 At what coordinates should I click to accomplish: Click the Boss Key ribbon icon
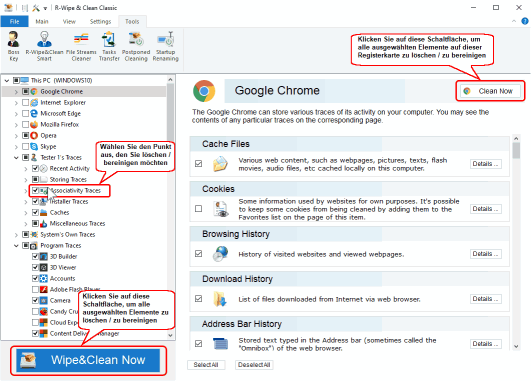coord(14,46)
